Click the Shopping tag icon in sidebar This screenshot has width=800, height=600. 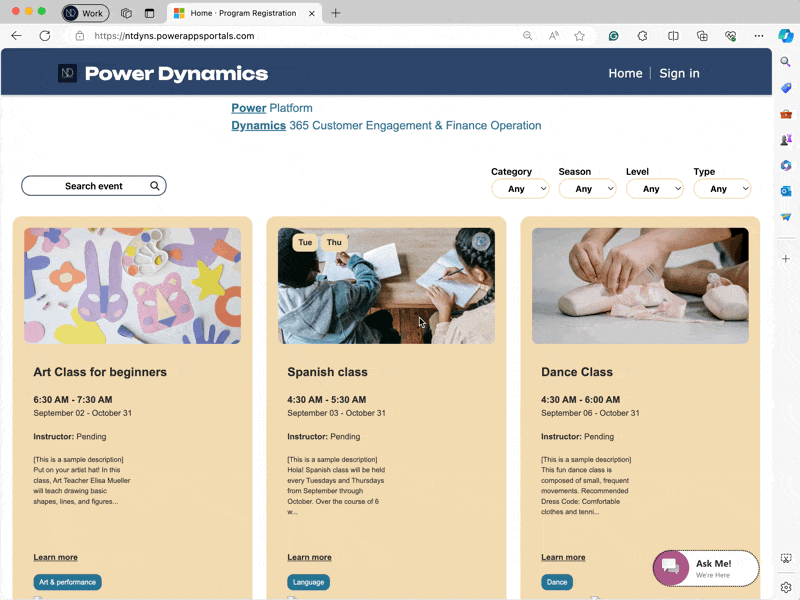786,88
